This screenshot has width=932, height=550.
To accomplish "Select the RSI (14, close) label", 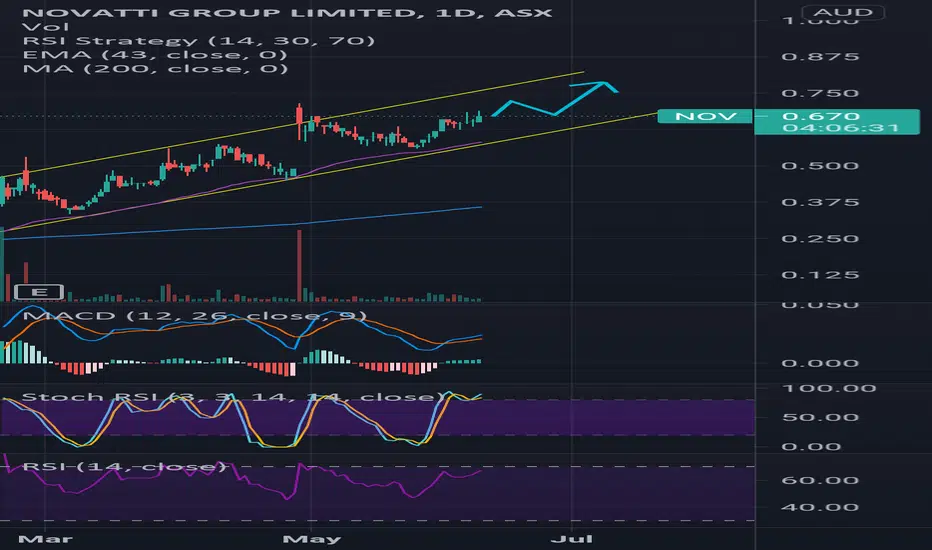I will 124,466.
